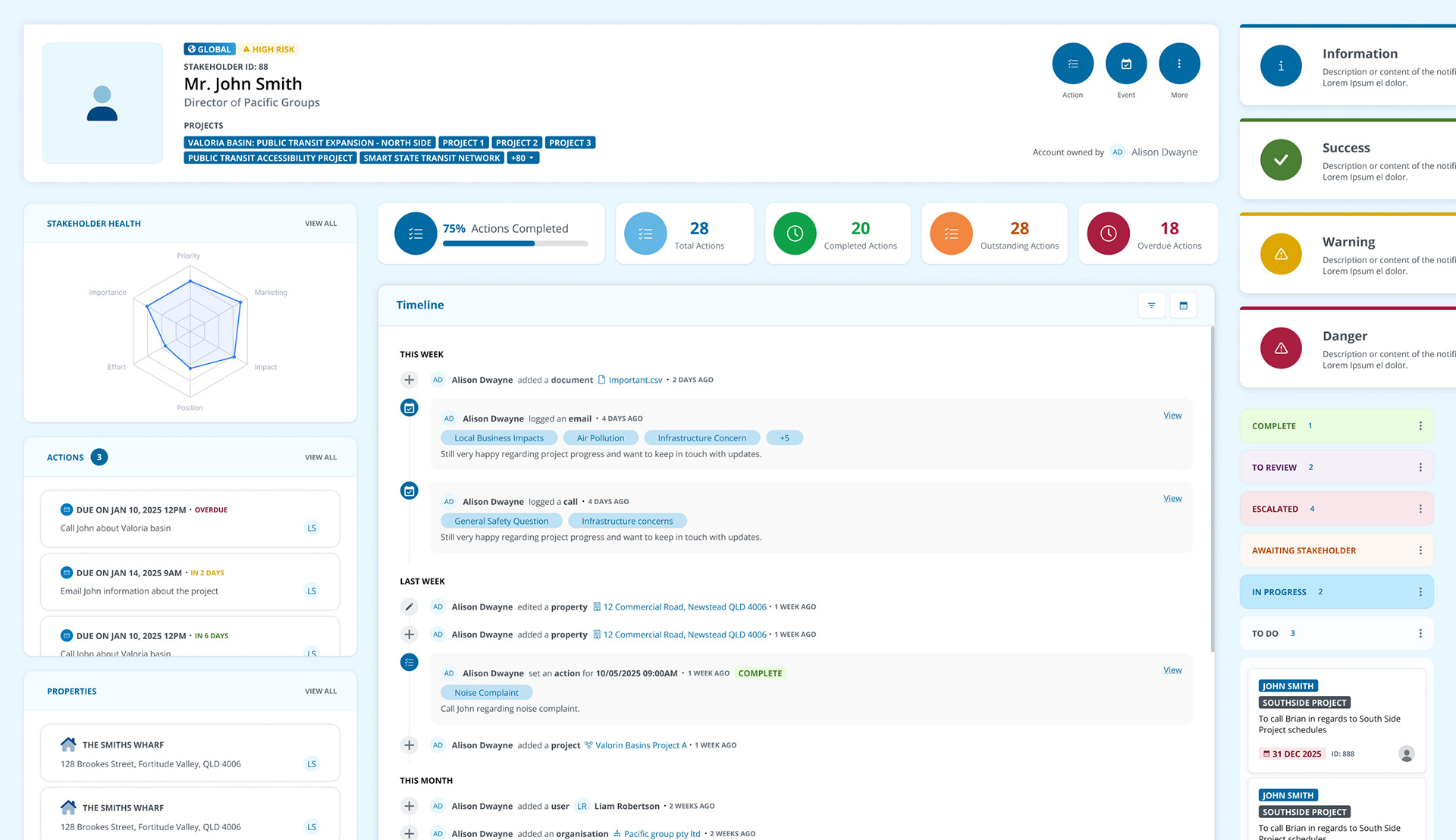Viewport: 1456px width, 840px height.
Task: Click the Overdue Actions clock icon
Action: click(x=1108, y=234)
